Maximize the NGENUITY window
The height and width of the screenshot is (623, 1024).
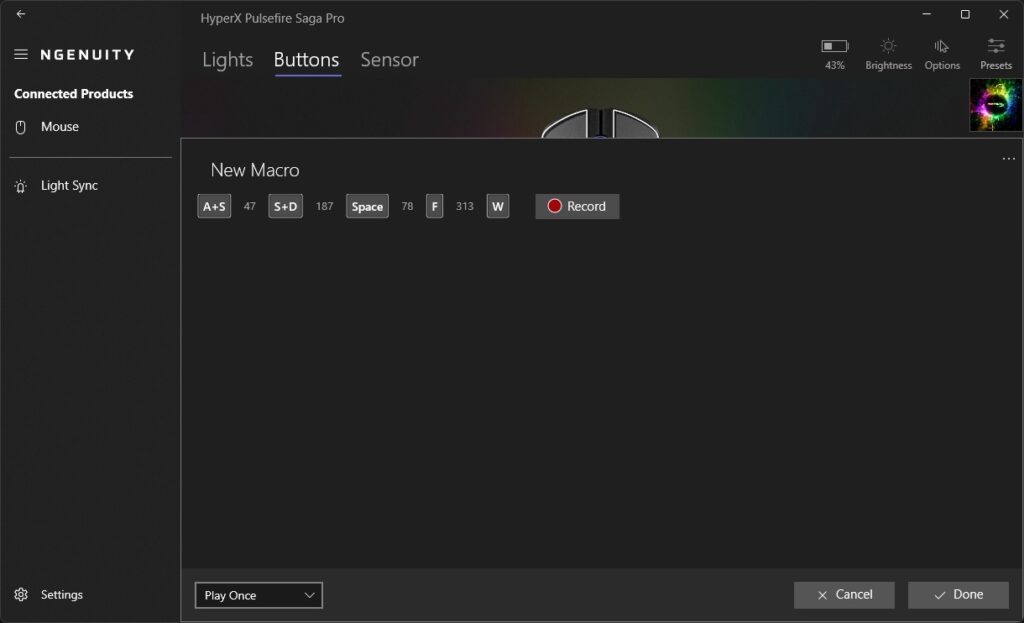tap(965, 14)
